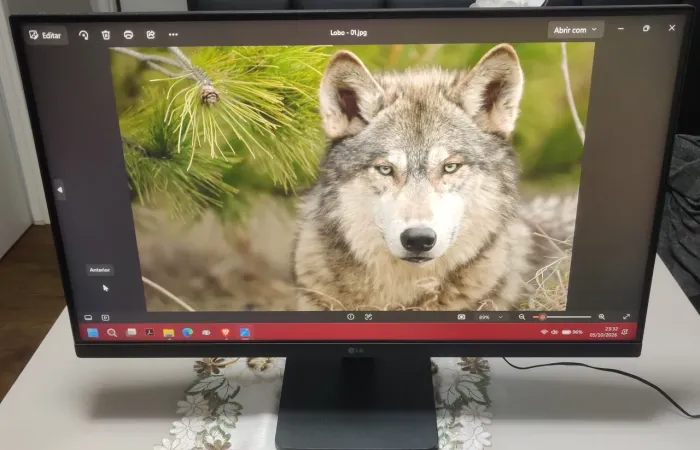Click the Editar button
700x450 pixels.
pyautogui.click(x=46, y=35)
